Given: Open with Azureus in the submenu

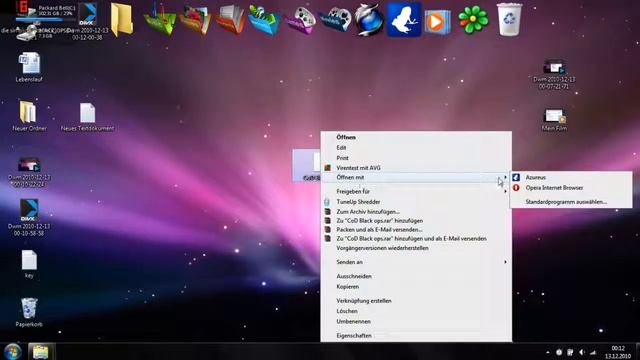Looking at the screenshot, I should click(571, 177).
